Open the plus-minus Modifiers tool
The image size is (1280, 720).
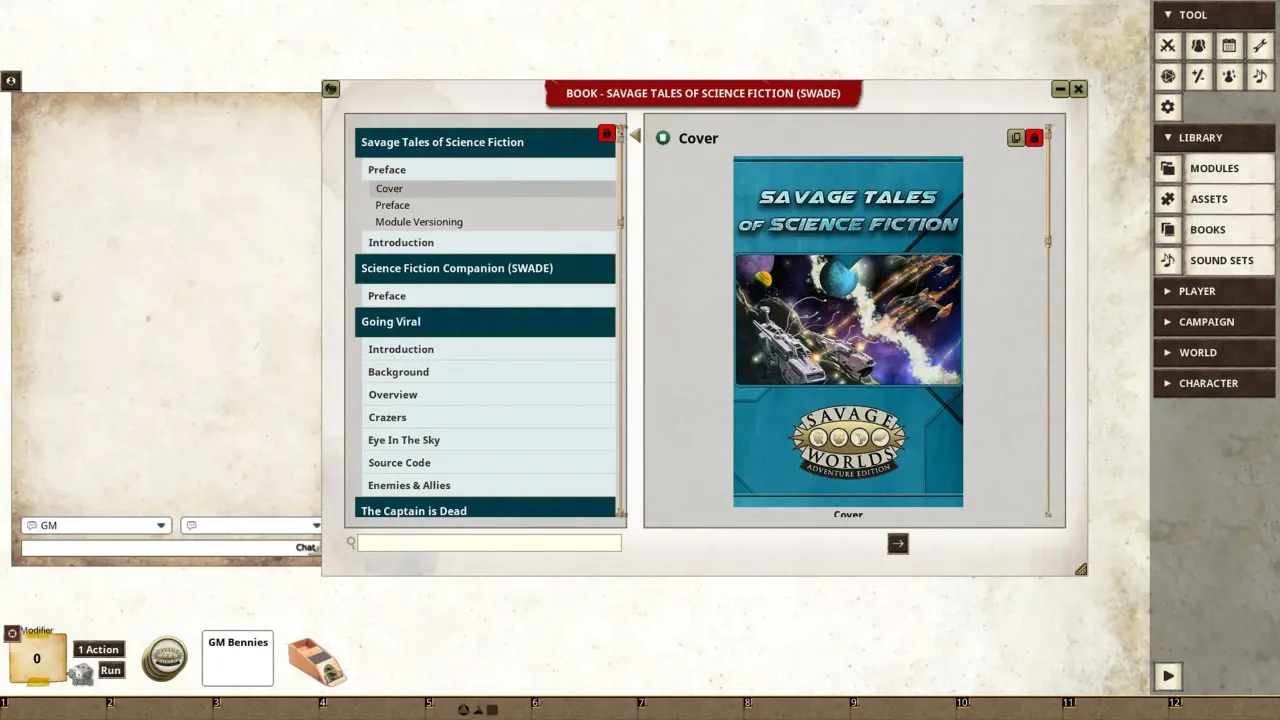click(x=1198, y=76)
